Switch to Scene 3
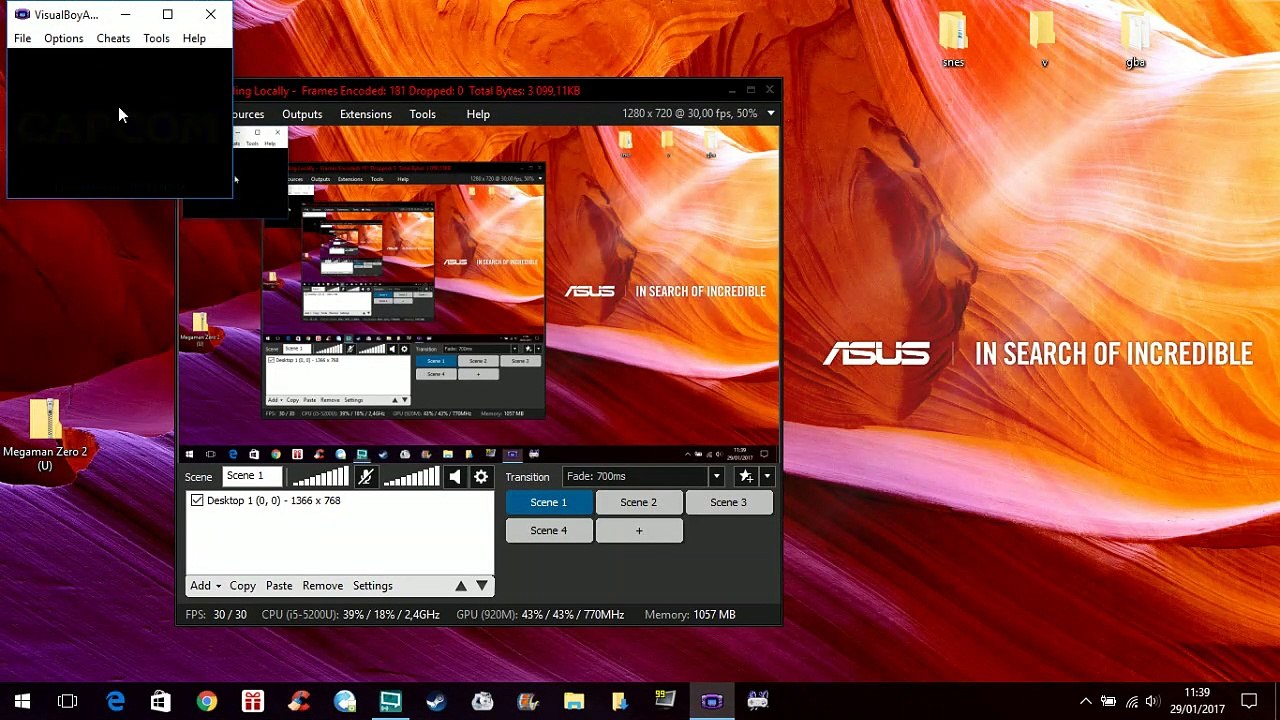This screenshot has width=1280, height=720. [729, 502]
